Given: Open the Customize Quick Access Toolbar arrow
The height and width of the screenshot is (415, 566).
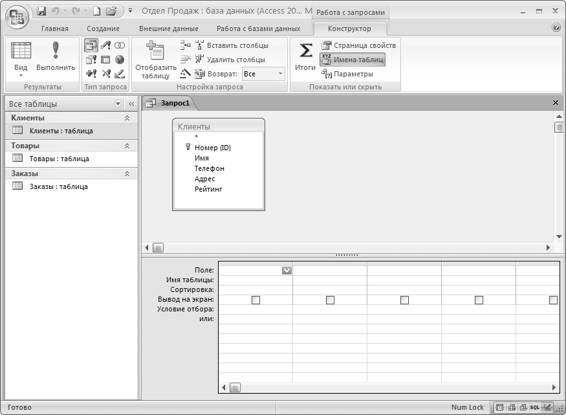Looking at the screenshot, I should click(x=130, y=11).
